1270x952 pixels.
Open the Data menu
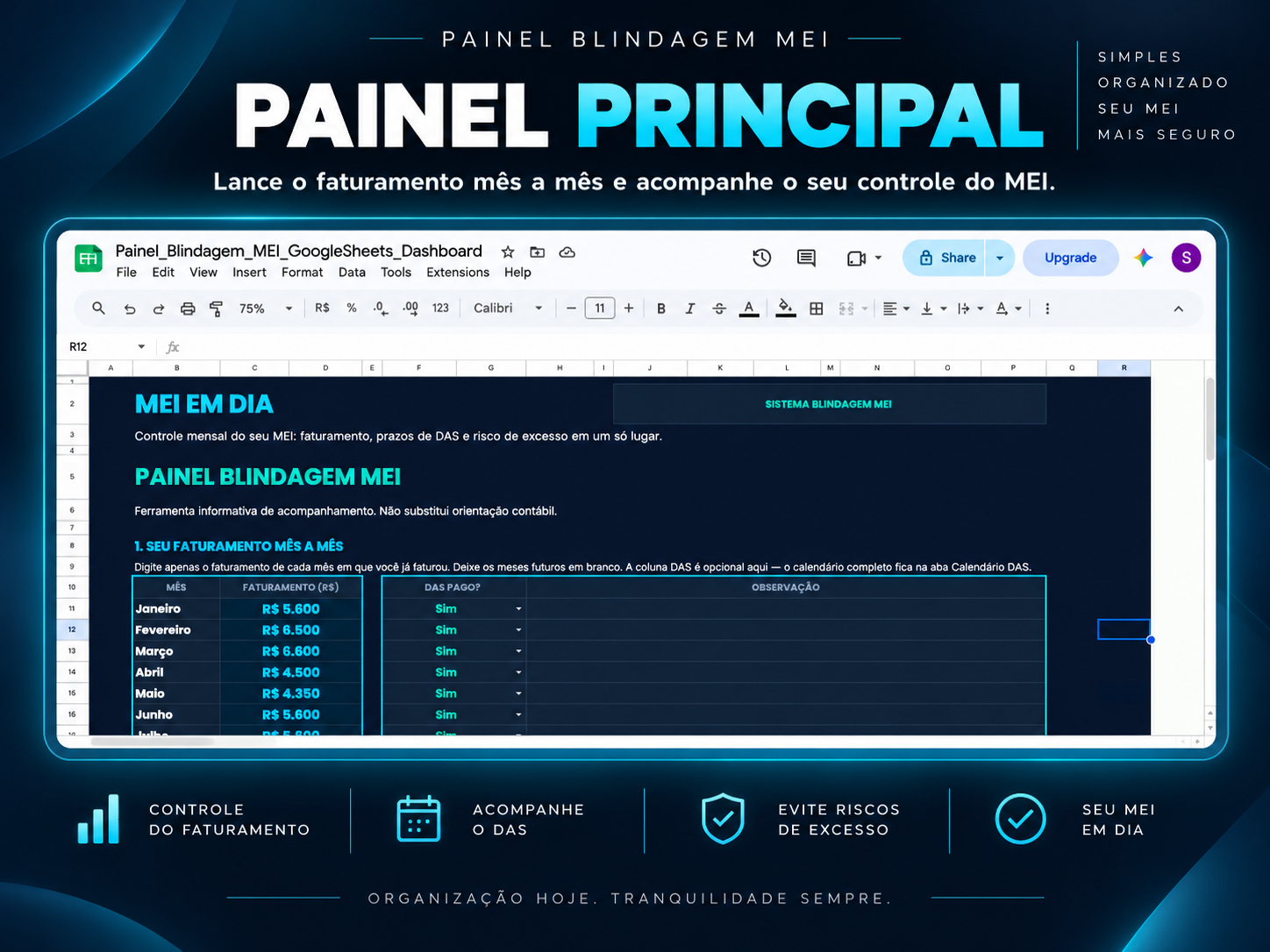[352, 273]
